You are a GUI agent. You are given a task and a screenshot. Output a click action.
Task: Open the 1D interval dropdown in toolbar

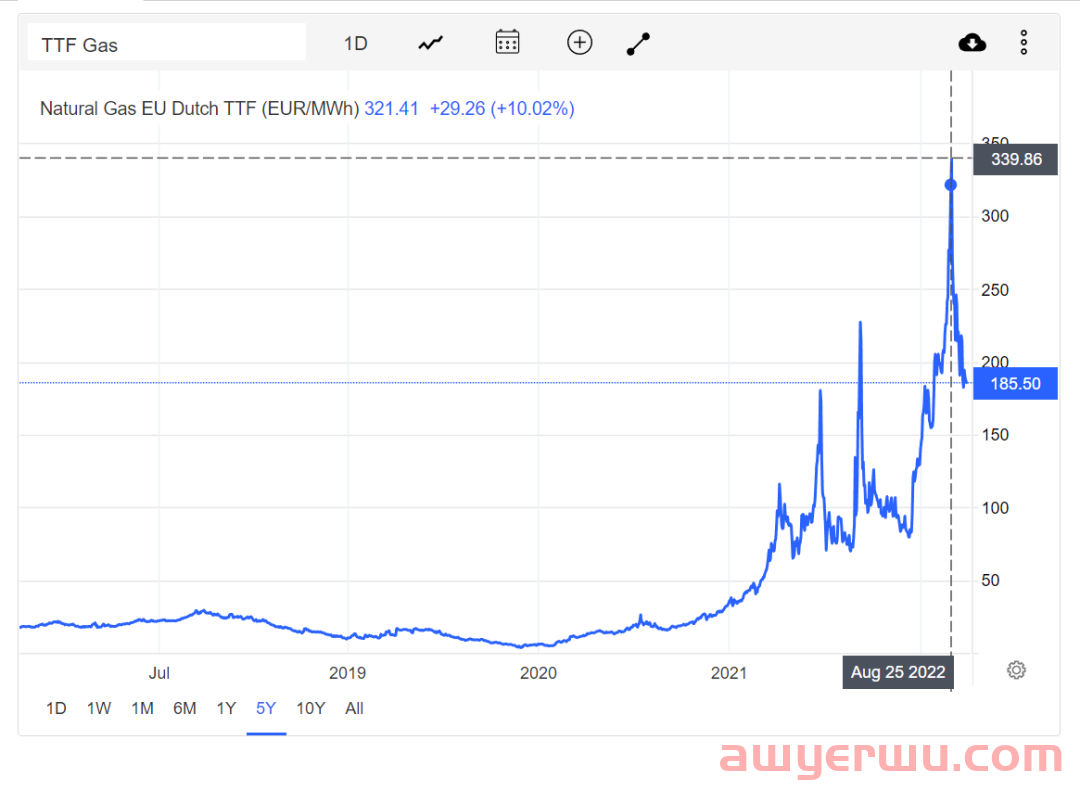click(356, 43)
